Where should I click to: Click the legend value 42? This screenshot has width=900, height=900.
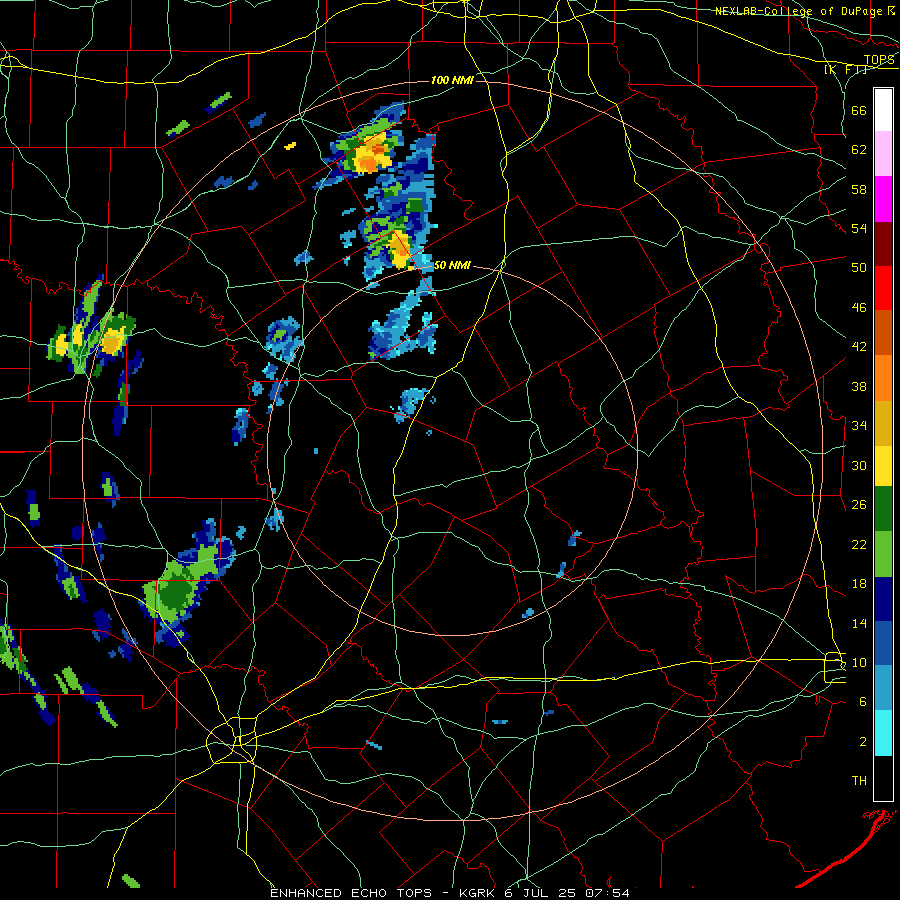(x=859, y=347)
